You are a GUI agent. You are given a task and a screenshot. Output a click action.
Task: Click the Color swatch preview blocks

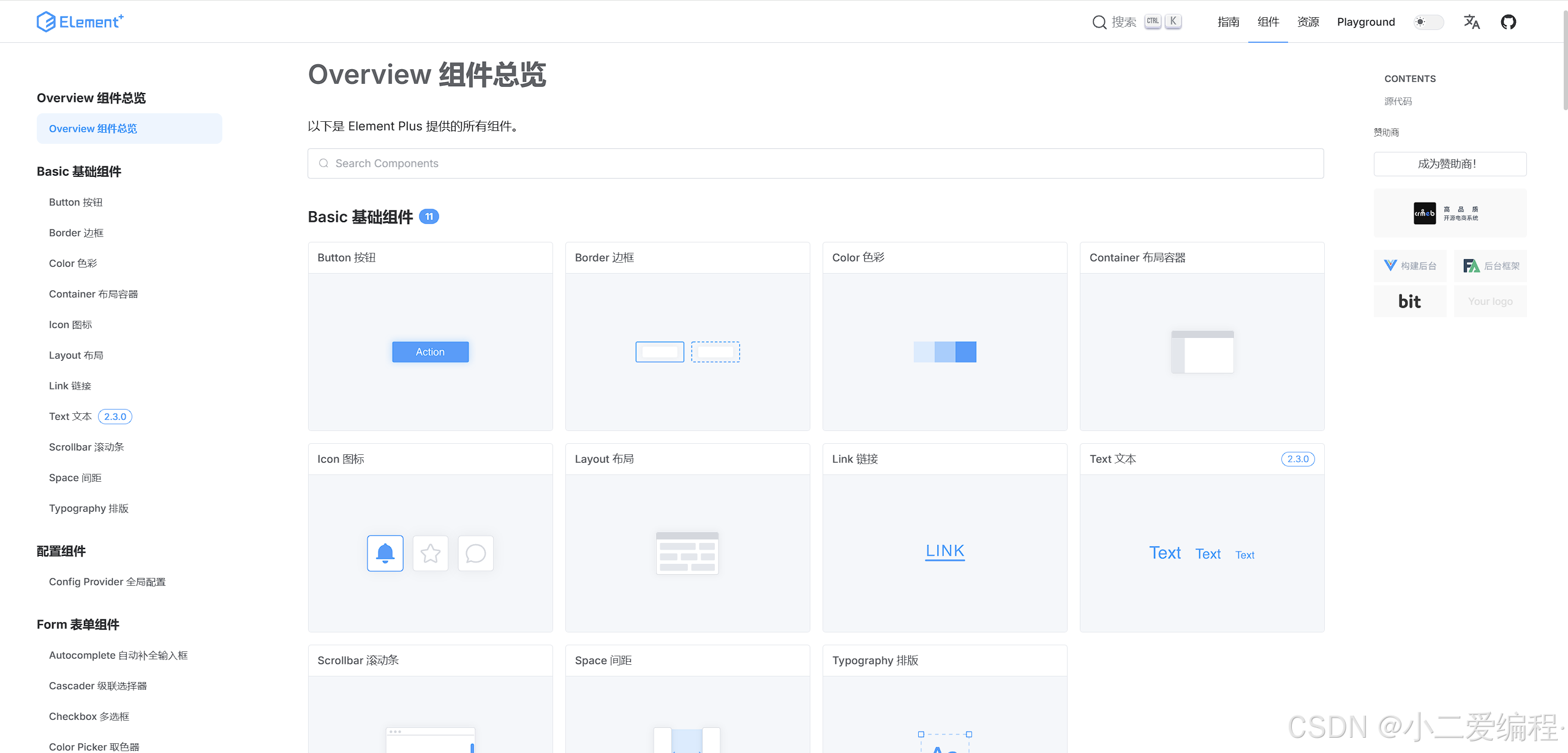click(x=944, y=351)
